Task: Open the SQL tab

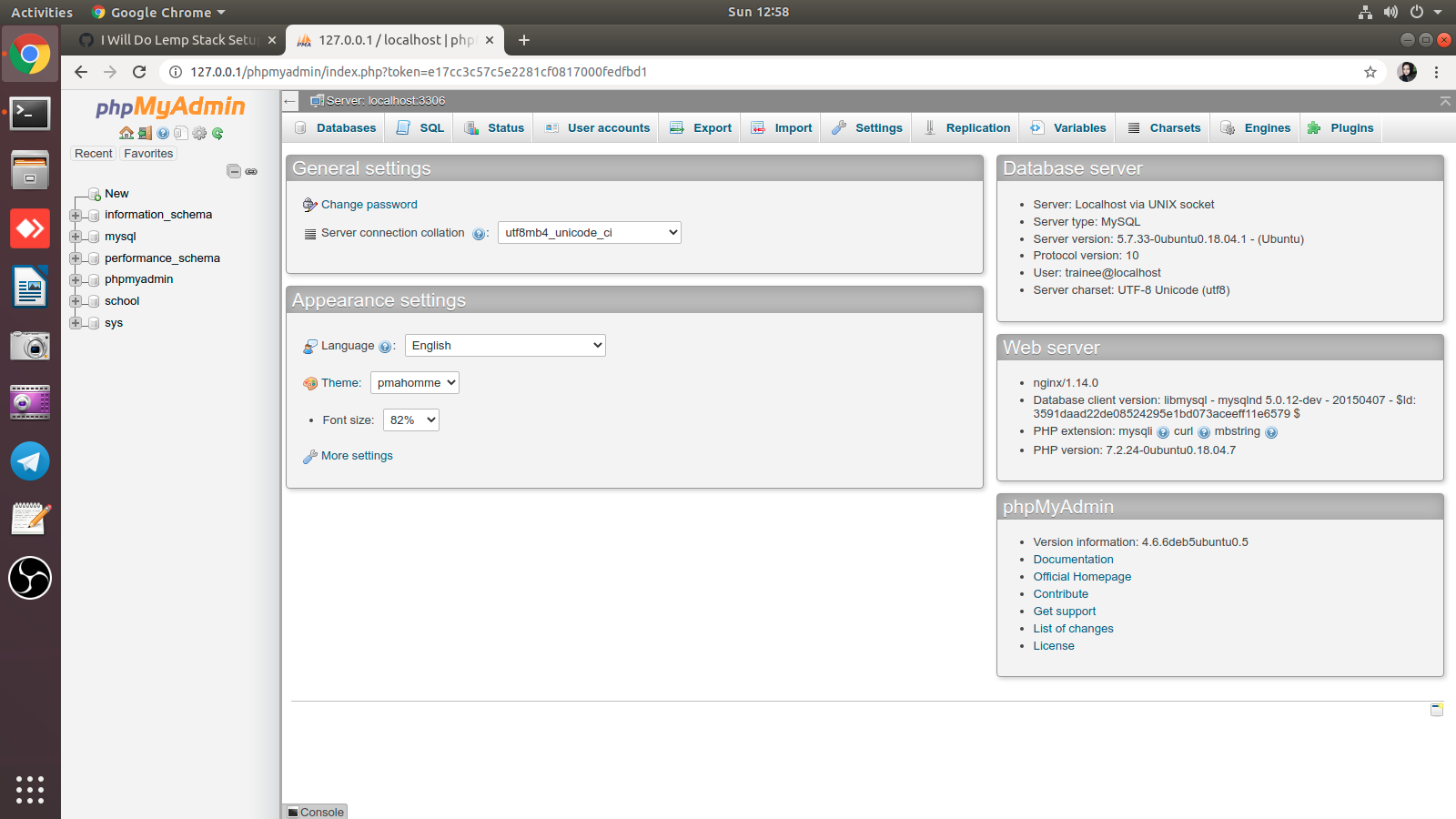Action: 420,128
